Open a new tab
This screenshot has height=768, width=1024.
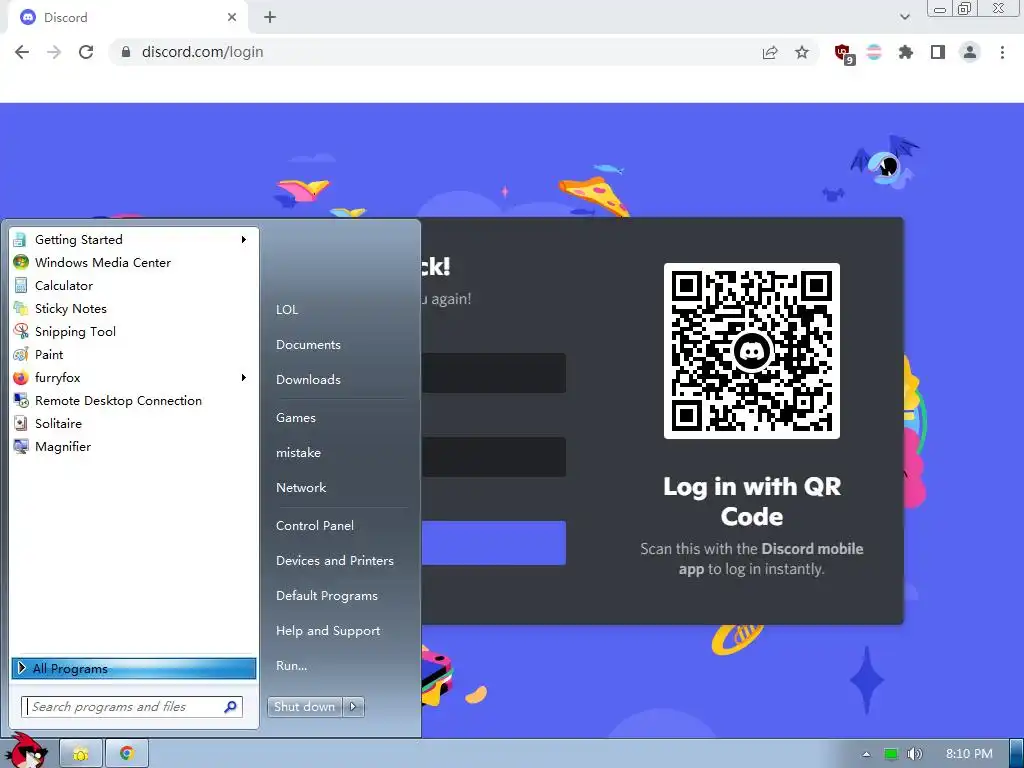270,18
